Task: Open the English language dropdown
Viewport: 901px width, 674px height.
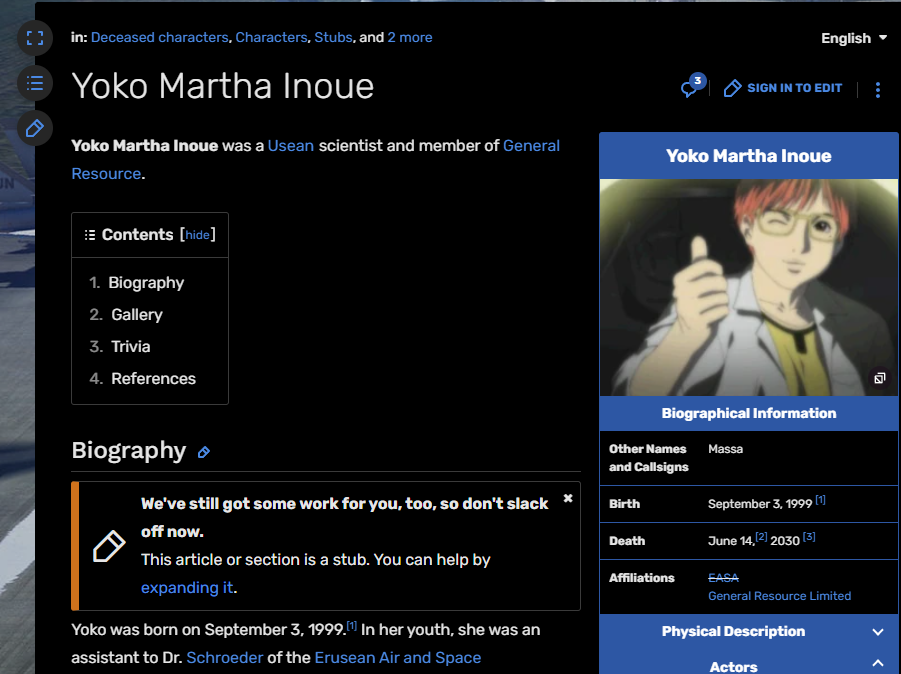Action: coord(854,38)
